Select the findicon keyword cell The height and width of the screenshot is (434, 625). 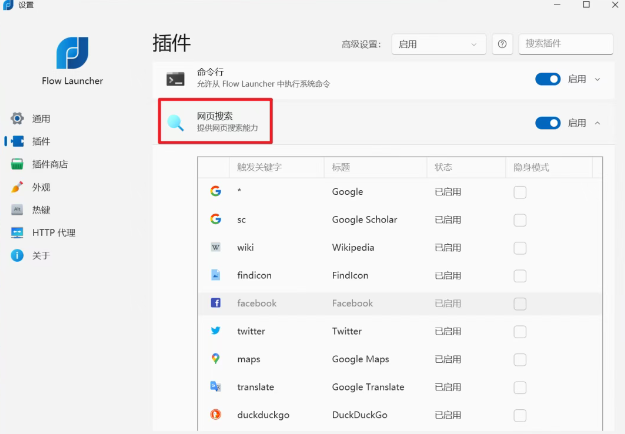(254, 275)
